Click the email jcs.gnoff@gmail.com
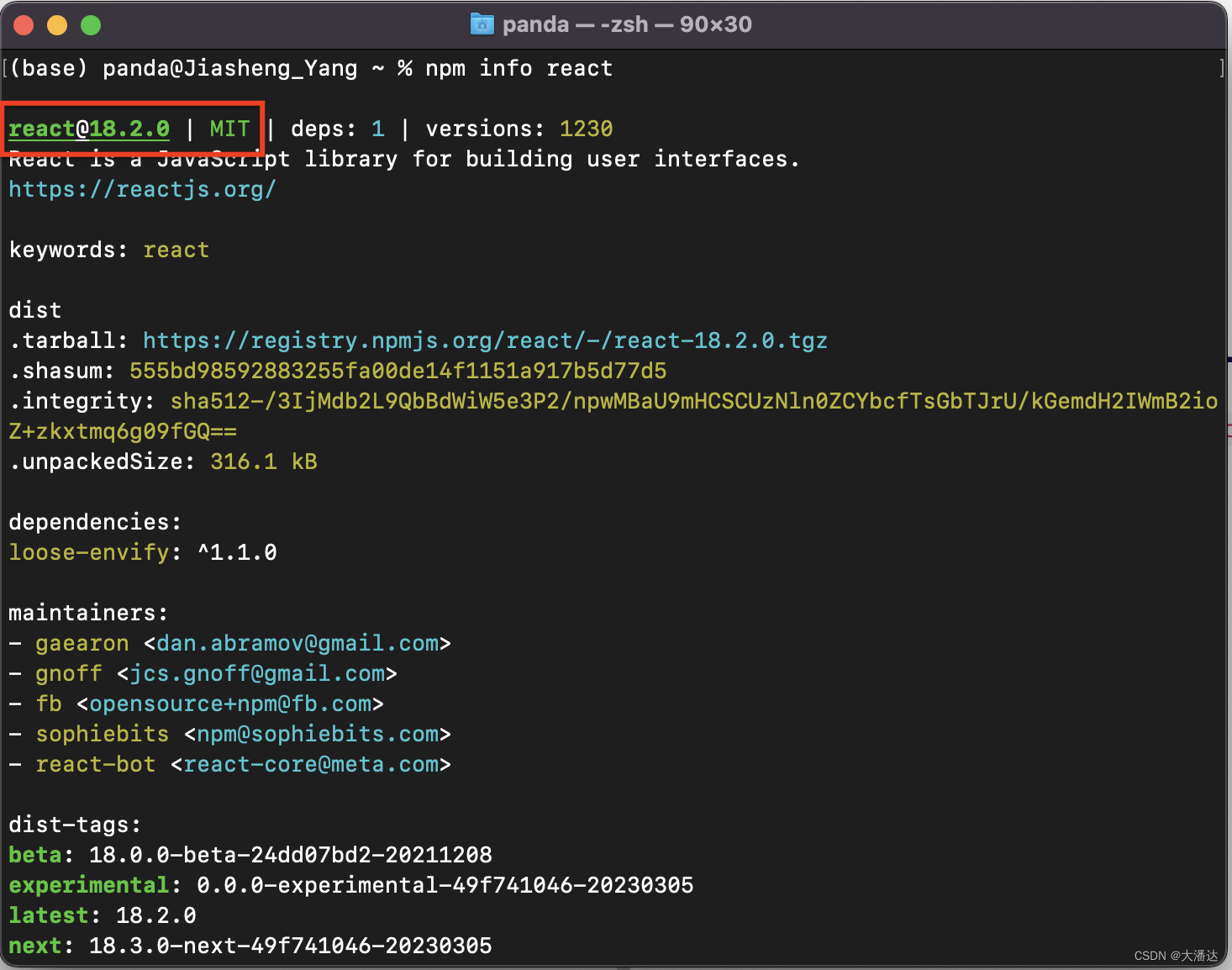Image resolution: width=1232 pixels, height=970 pixels. pos(257,673)
